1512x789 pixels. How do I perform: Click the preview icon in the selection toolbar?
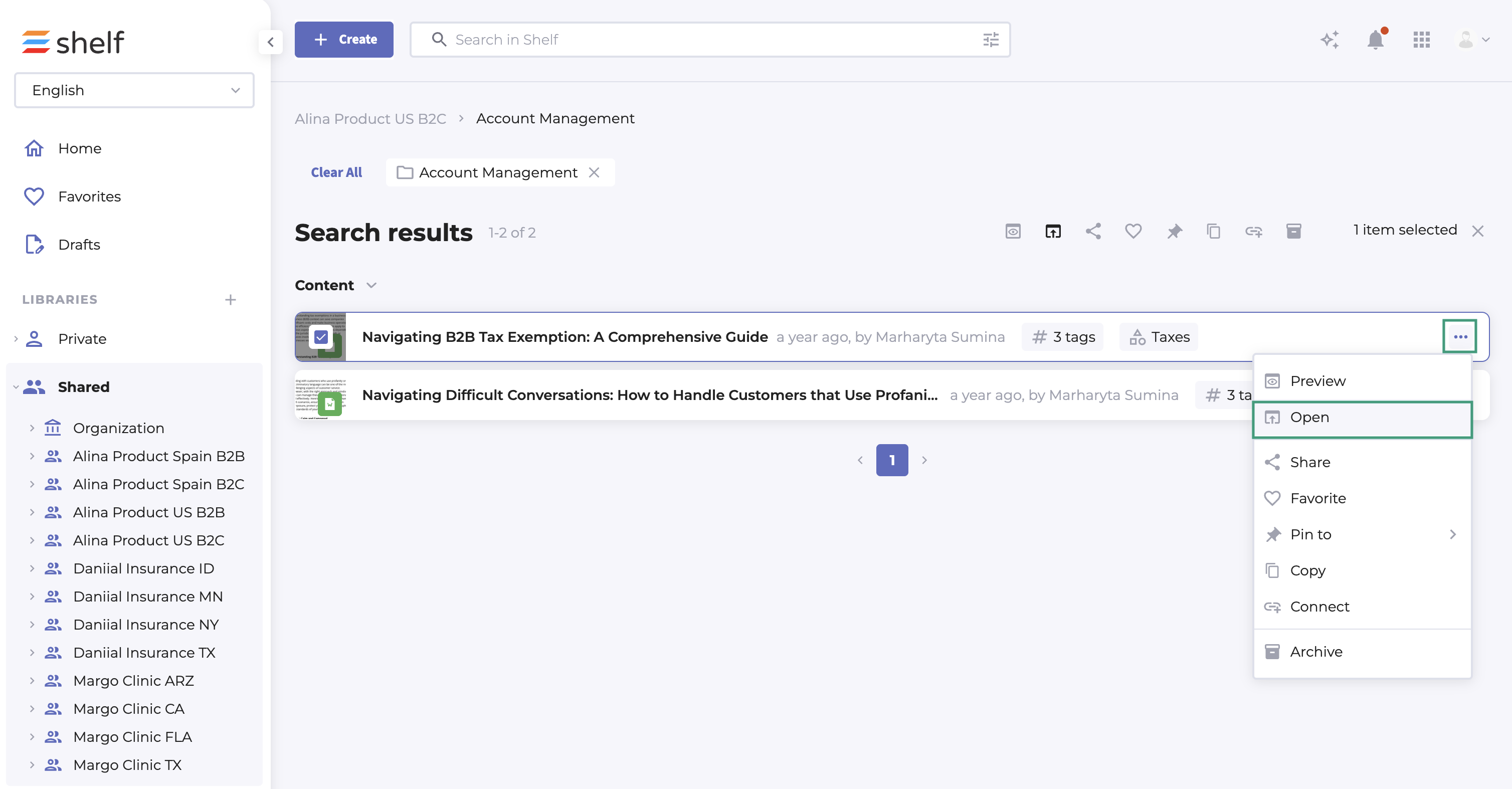point(1013,231)
